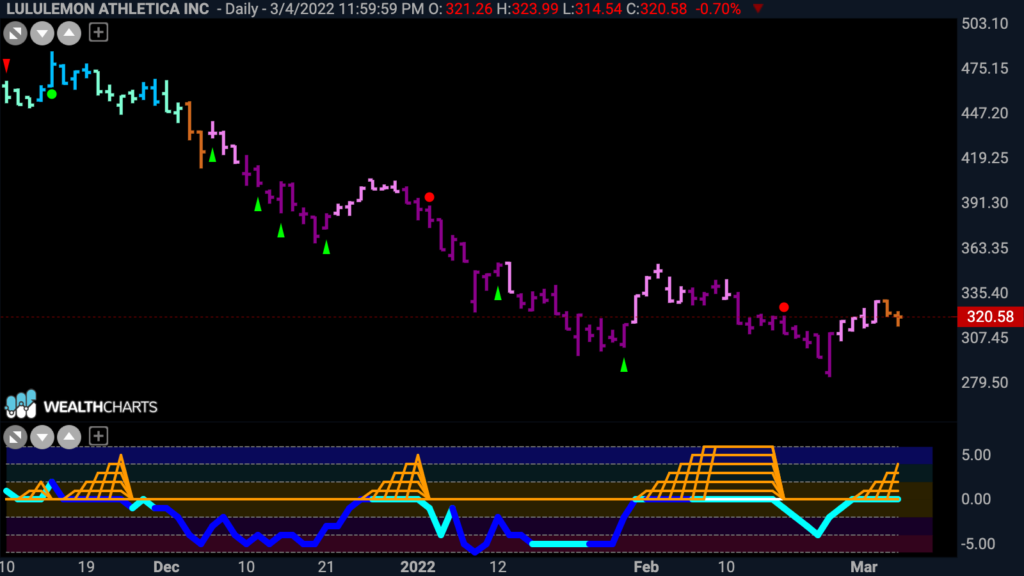Click the 391.30 price axis label
This screenshot has width=1024, height=576.
point(985,203)
